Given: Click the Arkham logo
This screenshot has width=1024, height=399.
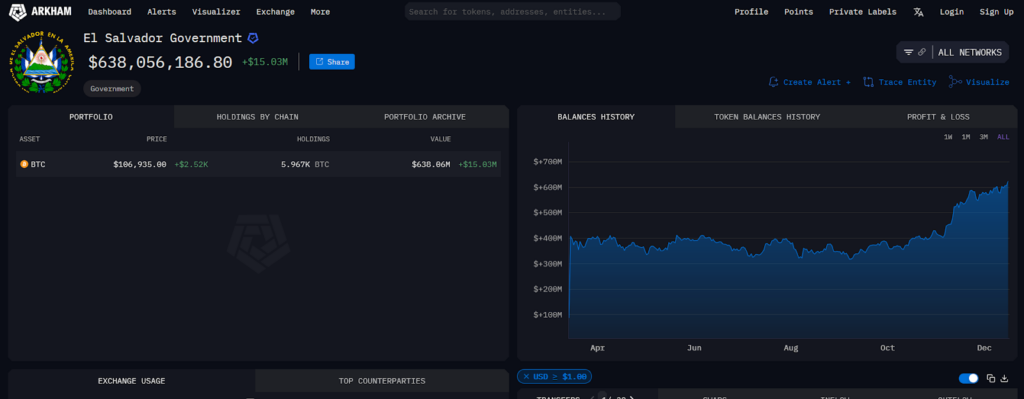Looking at the screenshot, I should pyautogui.click(x=40, y=11).
